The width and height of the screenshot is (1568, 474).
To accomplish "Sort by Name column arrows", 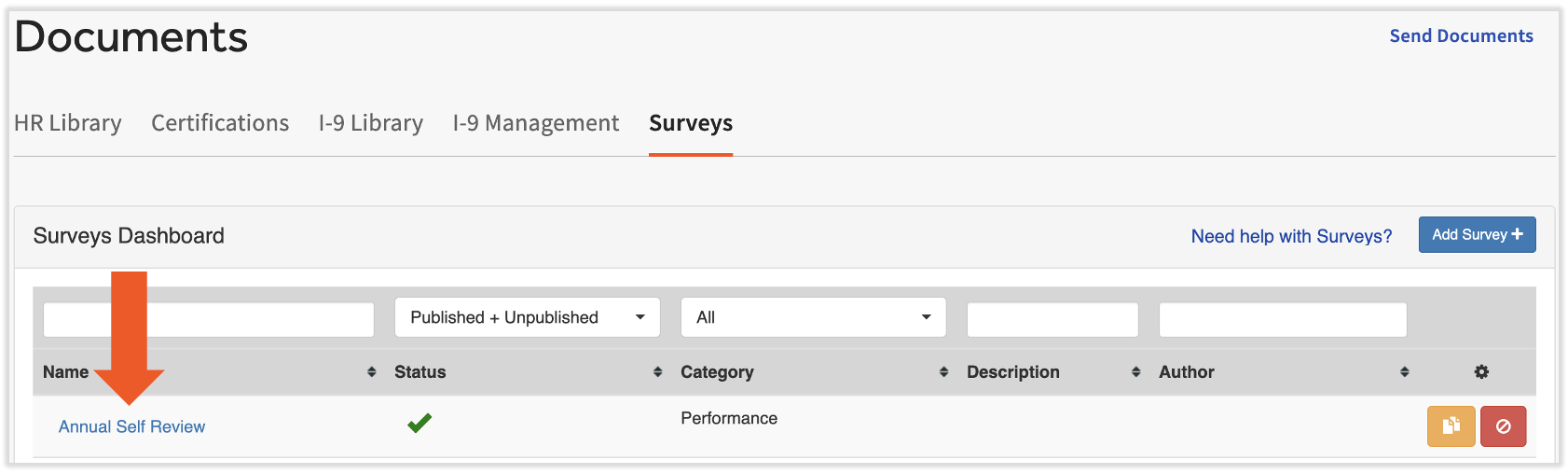I will click(x=371, y=372).
